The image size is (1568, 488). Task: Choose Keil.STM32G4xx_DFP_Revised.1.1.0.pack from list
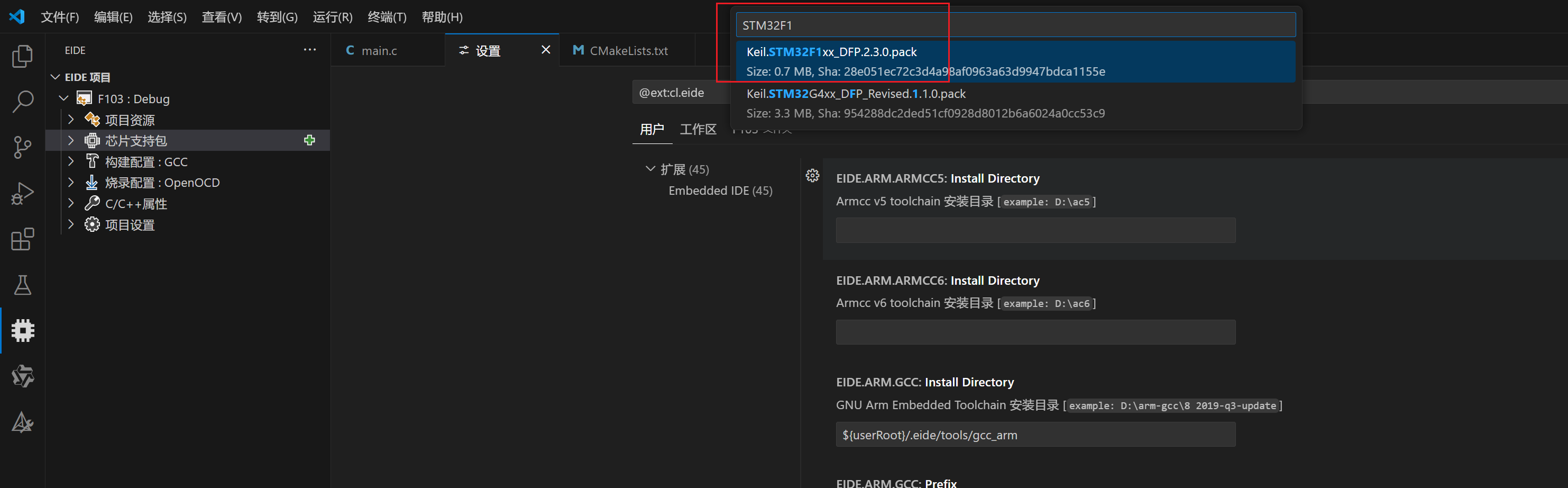click(1015, 103)
